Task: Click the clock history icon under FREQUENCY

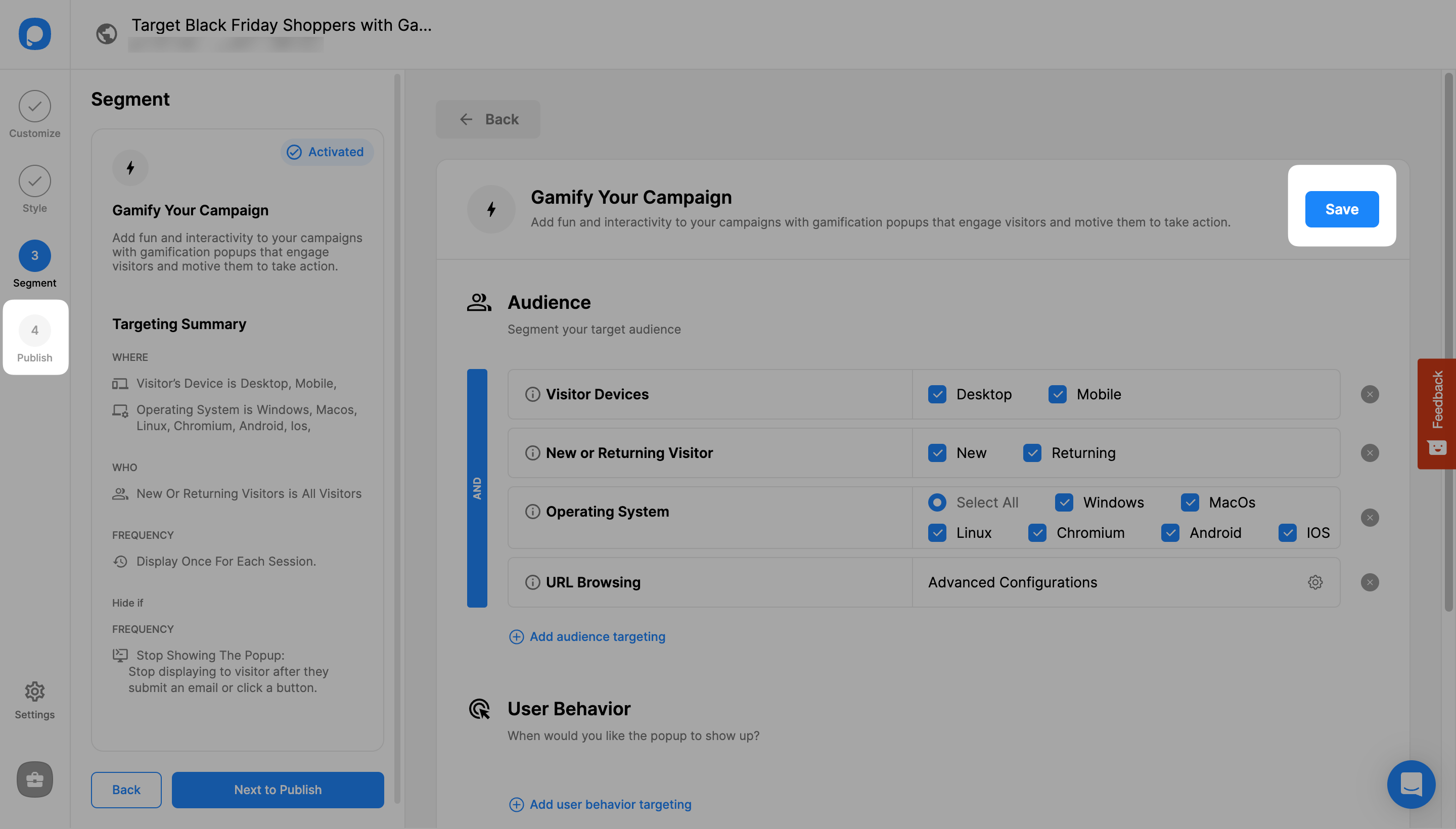Action: (x=120, y=562)
